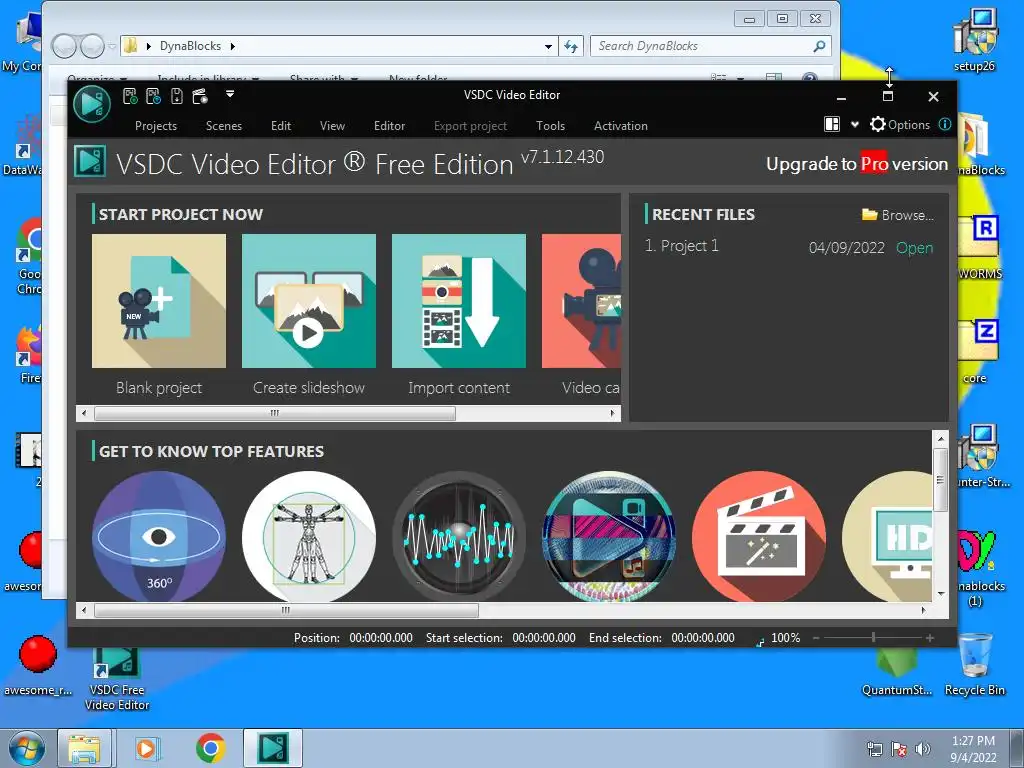Click the first quick-access new project icon

pos(130,97)
